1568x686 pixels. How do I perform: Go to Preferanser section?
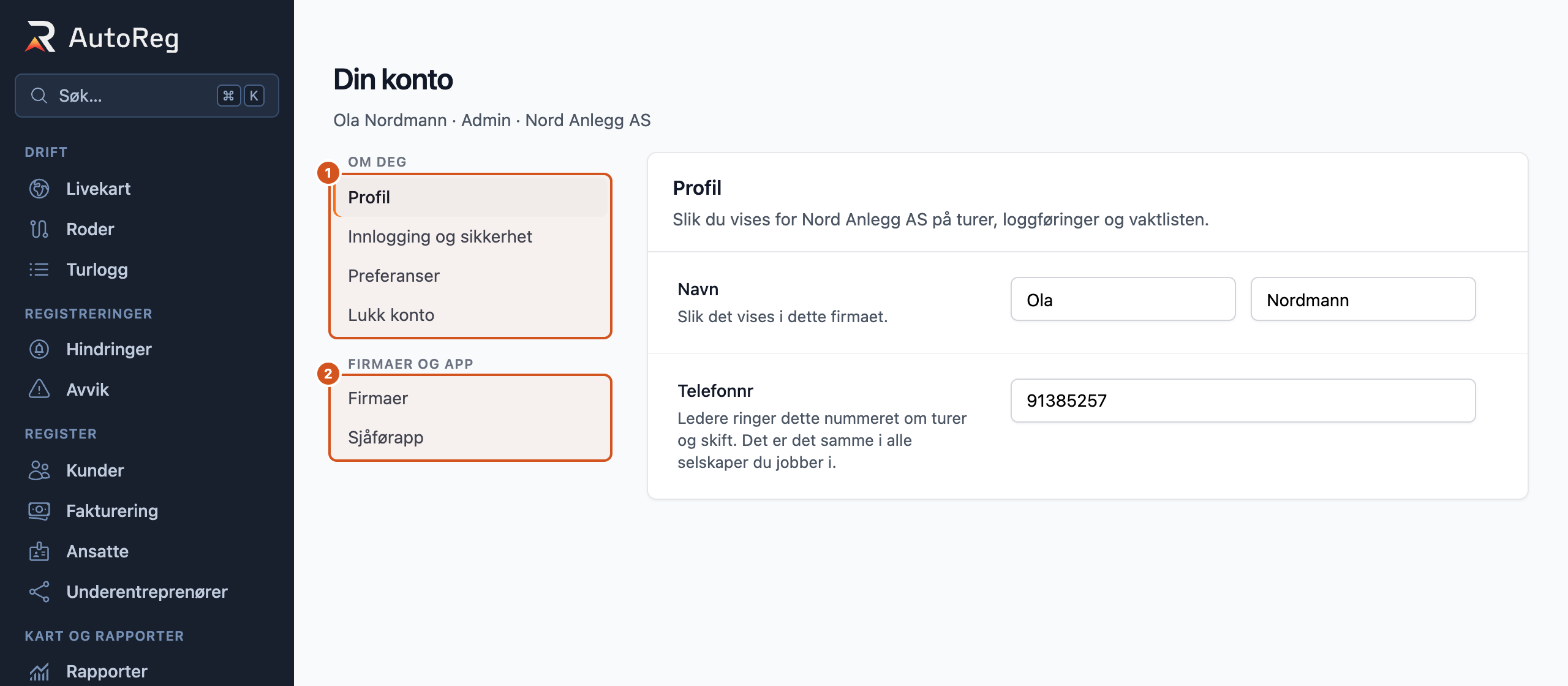[x=472, y=276]
